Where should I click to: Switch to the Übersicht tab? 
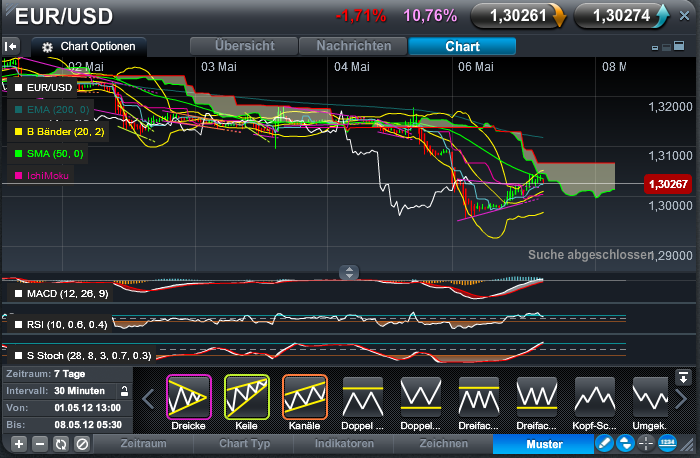point(244,46)
